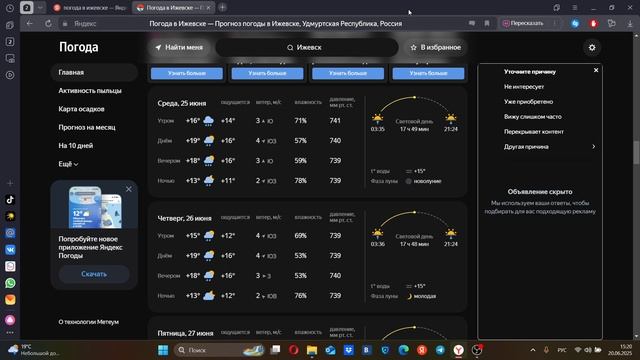
Task: Open the vertical tabs panel icon
Action: point(10,25)
